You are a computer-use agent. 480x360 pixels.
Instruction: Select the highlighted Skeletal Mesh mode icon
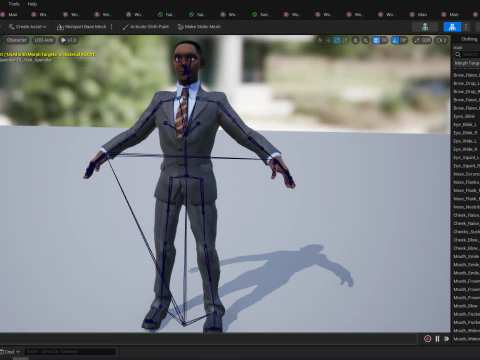point(452,27)
